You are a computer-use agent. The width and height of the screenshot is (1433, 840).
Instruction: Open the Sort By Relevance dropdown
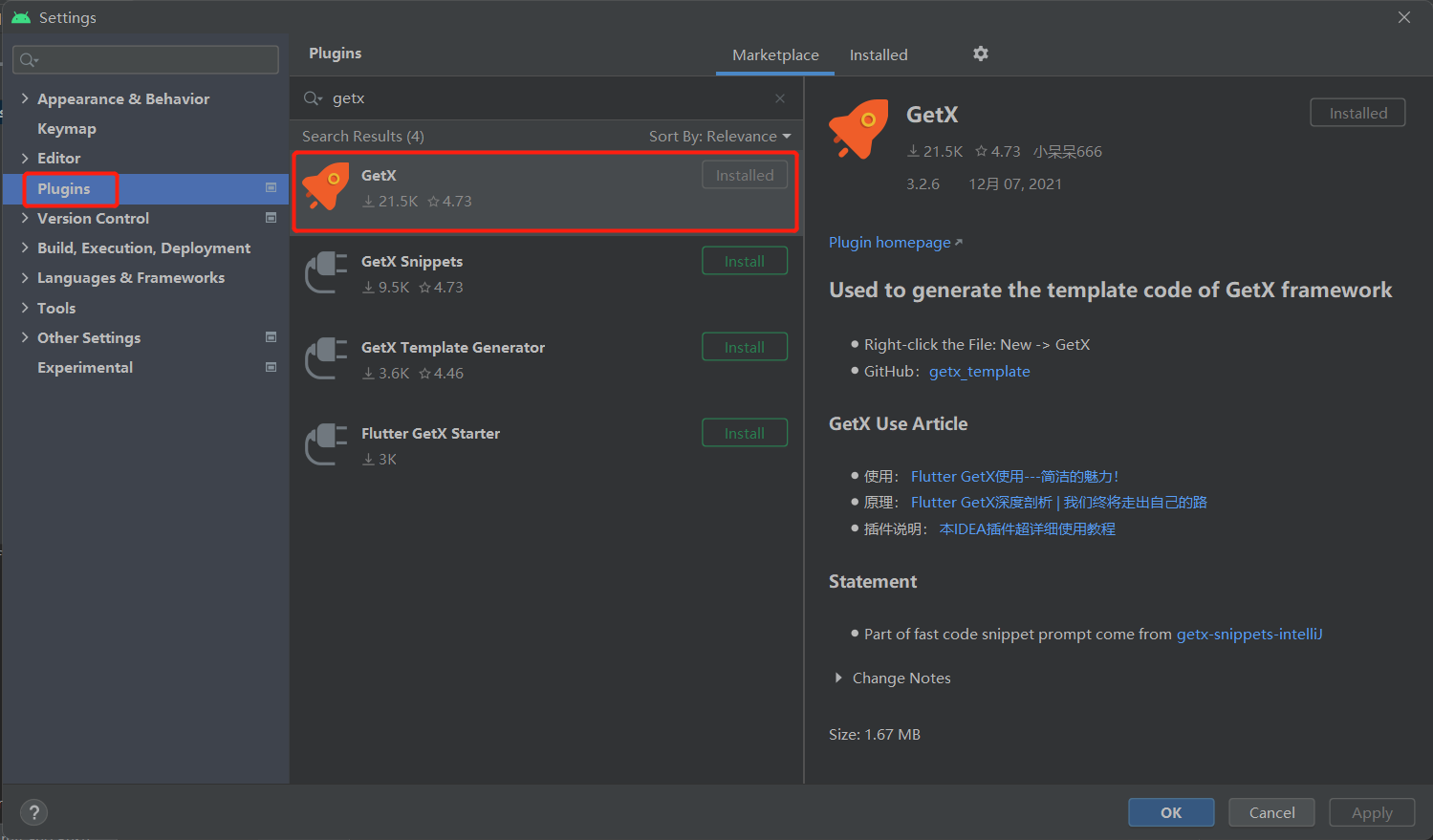(720, 136)
